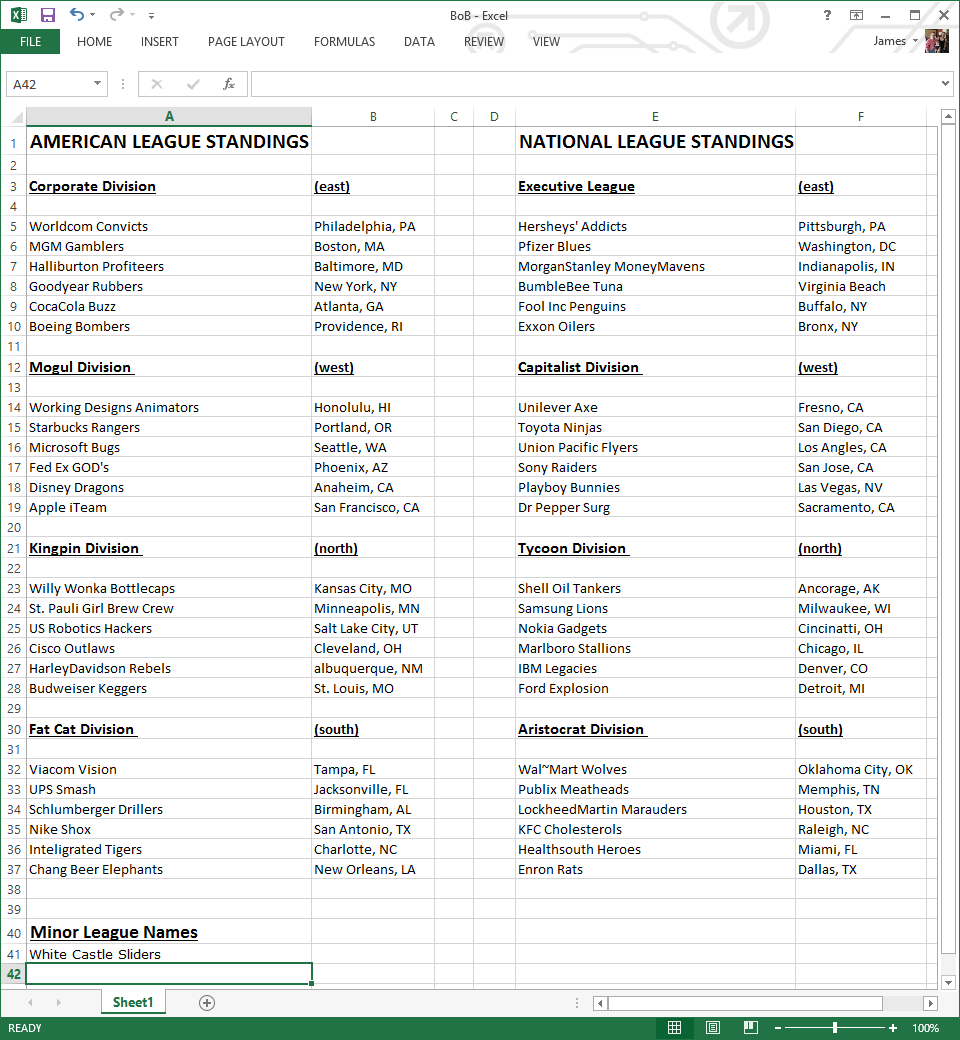The height and width of the screenshot is (1040, 960).
Task: Add a new sheet with plus icon
Action: point(207,1003)
